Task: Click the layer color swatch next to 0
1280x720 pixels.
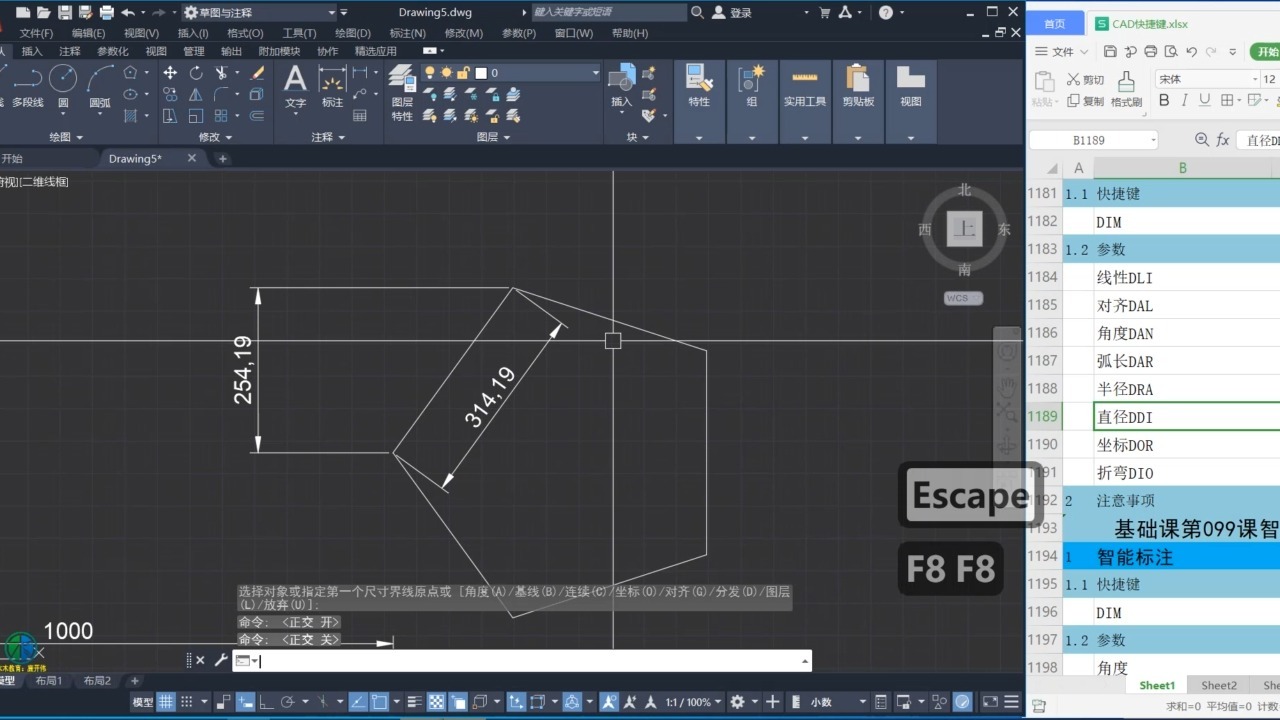Action: coord(480,73)
